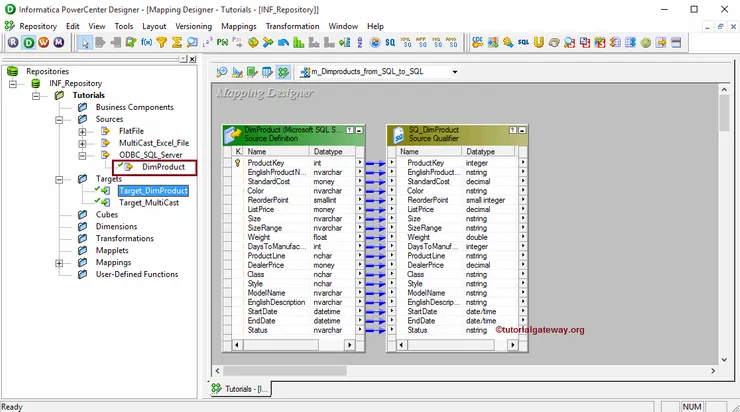Click the yellow arrow icon near toolbar end

tap(661, 42)
